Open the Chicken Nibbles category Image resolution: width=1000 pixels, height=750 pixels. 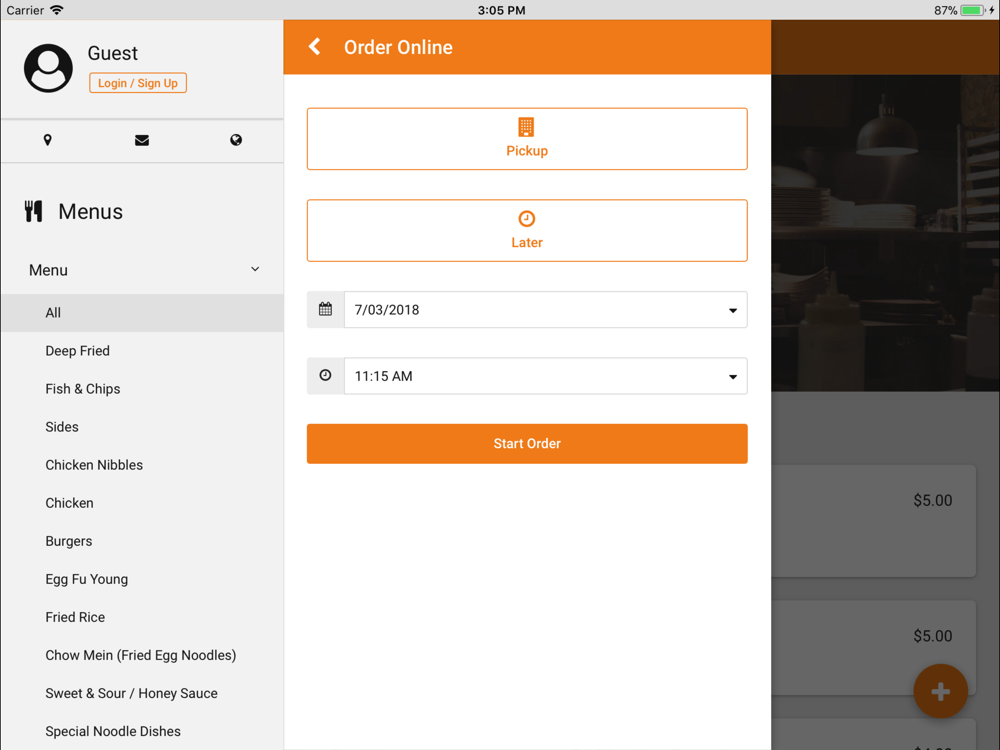click(x=142, y=465)
